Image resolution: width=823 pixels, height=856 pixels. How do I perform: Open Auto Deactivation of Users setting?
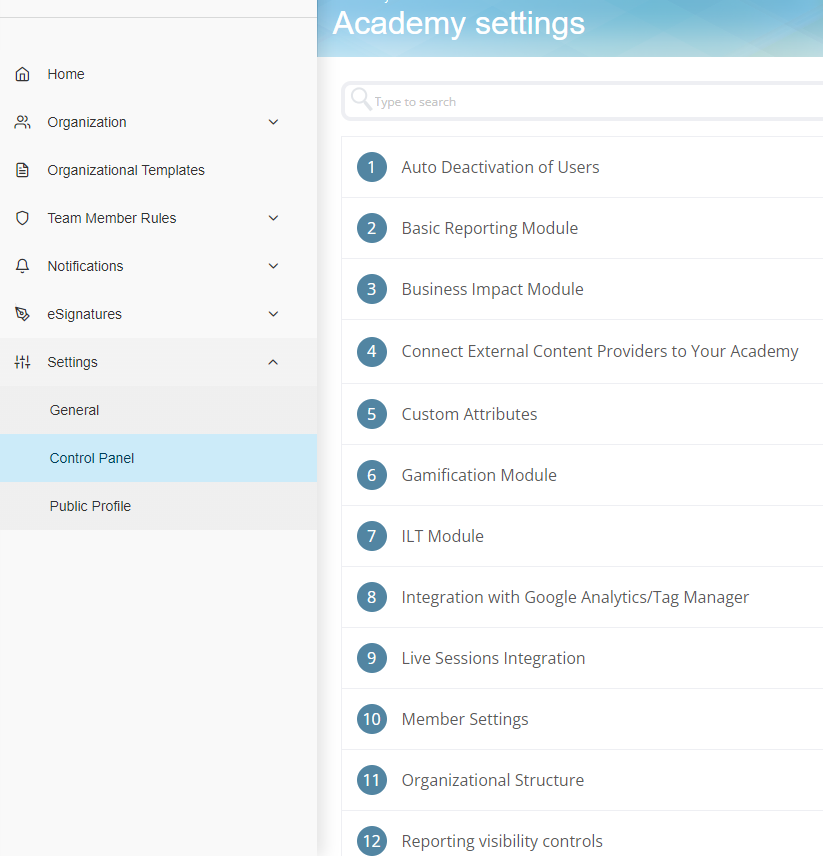pyautogui.click(x=582, y=167)
